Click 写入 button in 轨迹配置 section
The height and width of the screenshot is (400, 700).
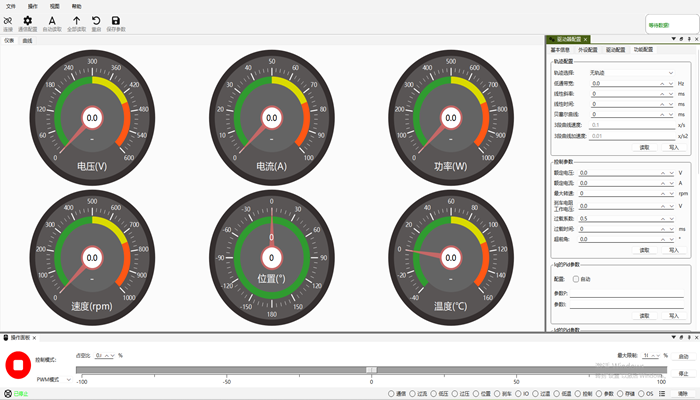point(673,147)
